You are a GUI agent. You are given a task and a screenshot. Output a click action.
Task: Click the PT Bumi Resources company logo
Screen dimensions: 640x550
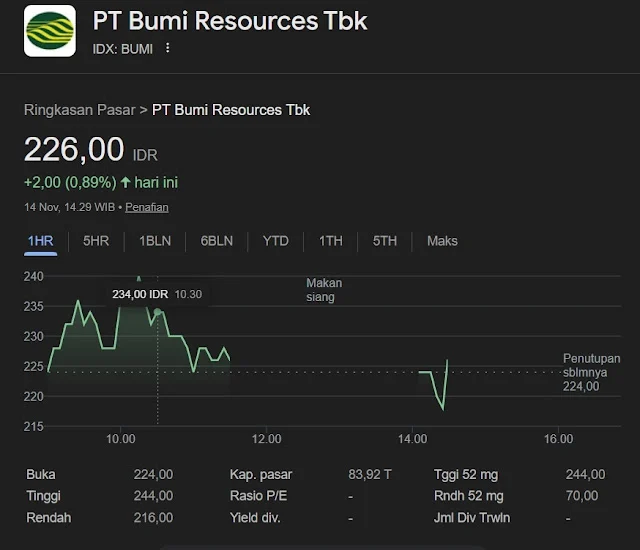(50, 31)
